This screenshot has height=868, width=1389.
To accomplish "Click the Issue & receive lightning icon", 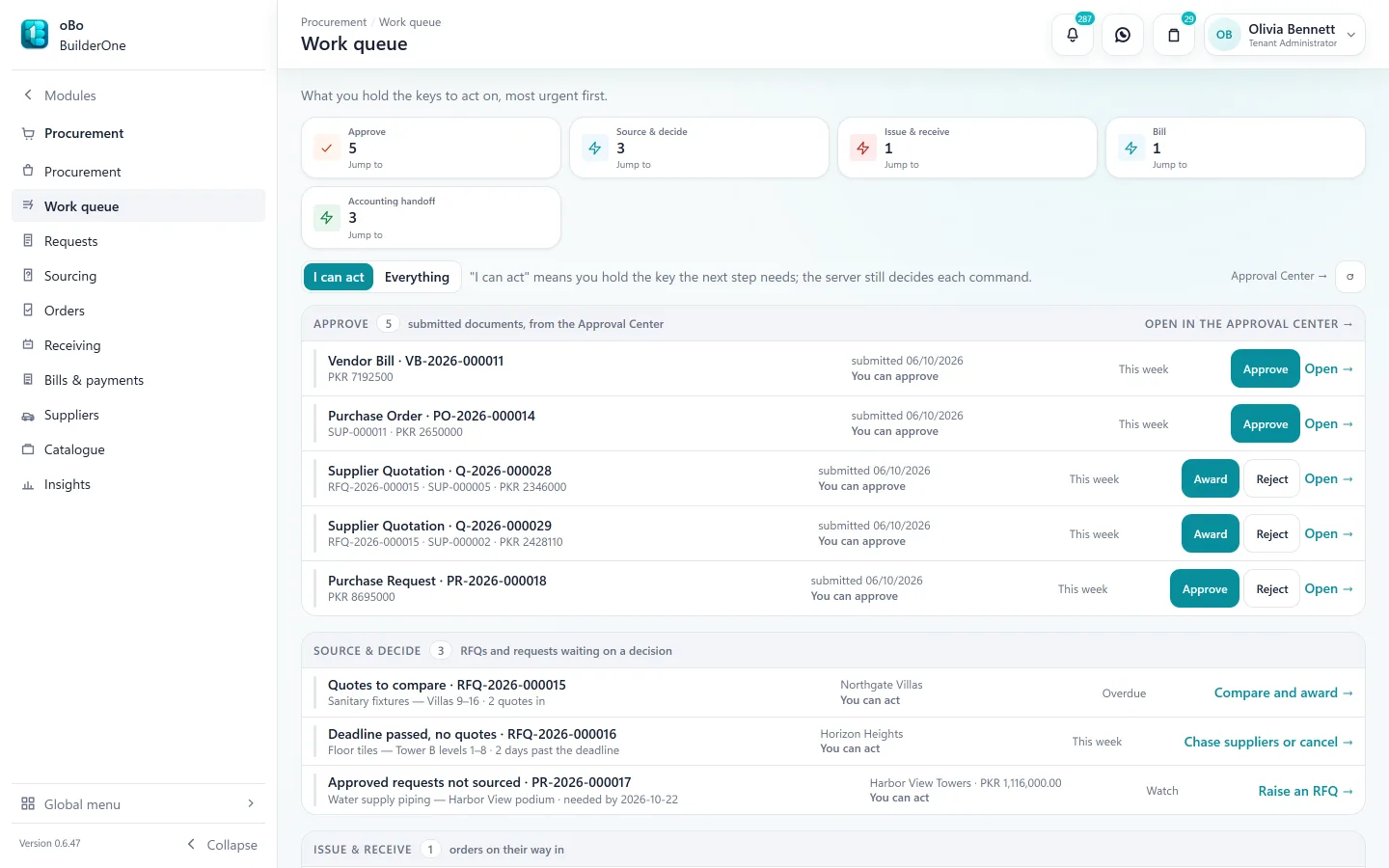I will pyautogui.click(x=863, y=149).
